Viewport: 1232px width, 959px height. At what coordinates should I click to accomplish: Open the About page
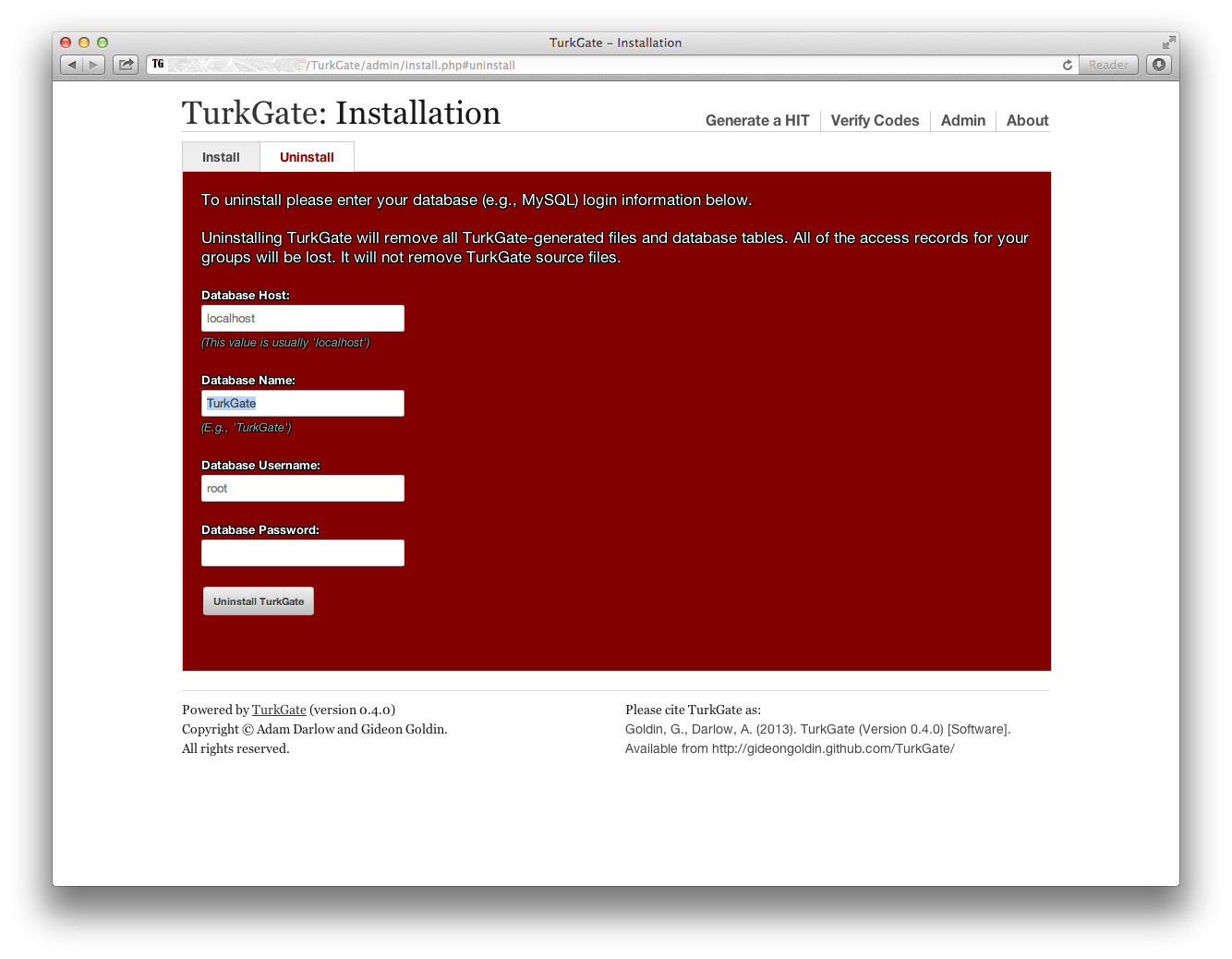[x=1027, y=120]
